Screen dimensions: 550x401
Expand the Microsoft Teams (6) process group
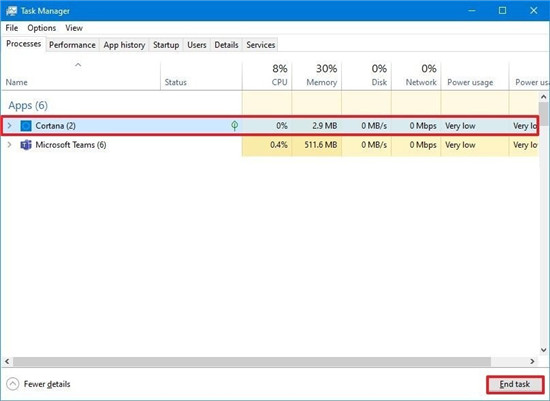tap(9, 145)
